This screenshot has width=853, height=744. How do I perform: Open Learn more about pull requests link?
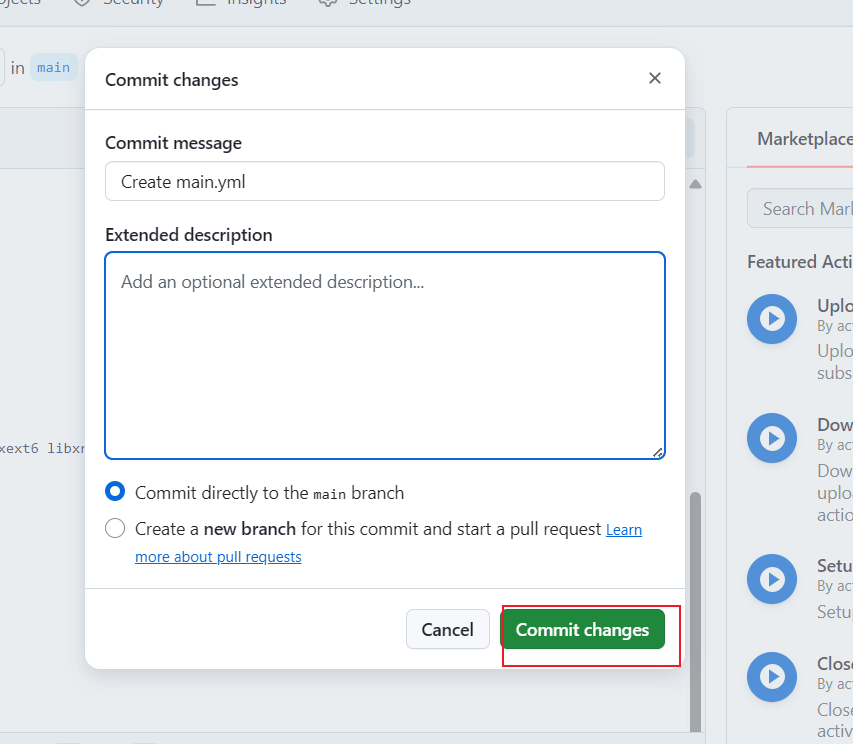217,557
